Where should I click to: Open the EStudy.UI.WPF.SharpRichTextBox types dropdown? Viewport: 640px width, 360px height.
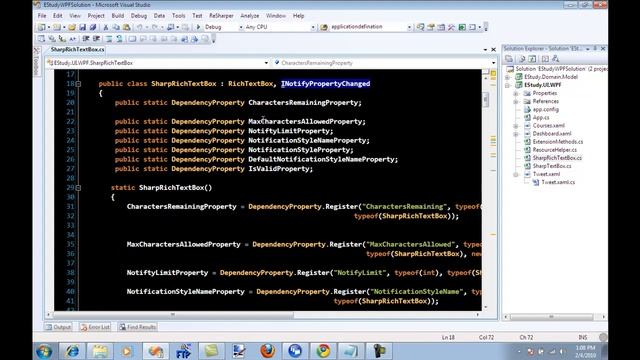coord(266,63)
